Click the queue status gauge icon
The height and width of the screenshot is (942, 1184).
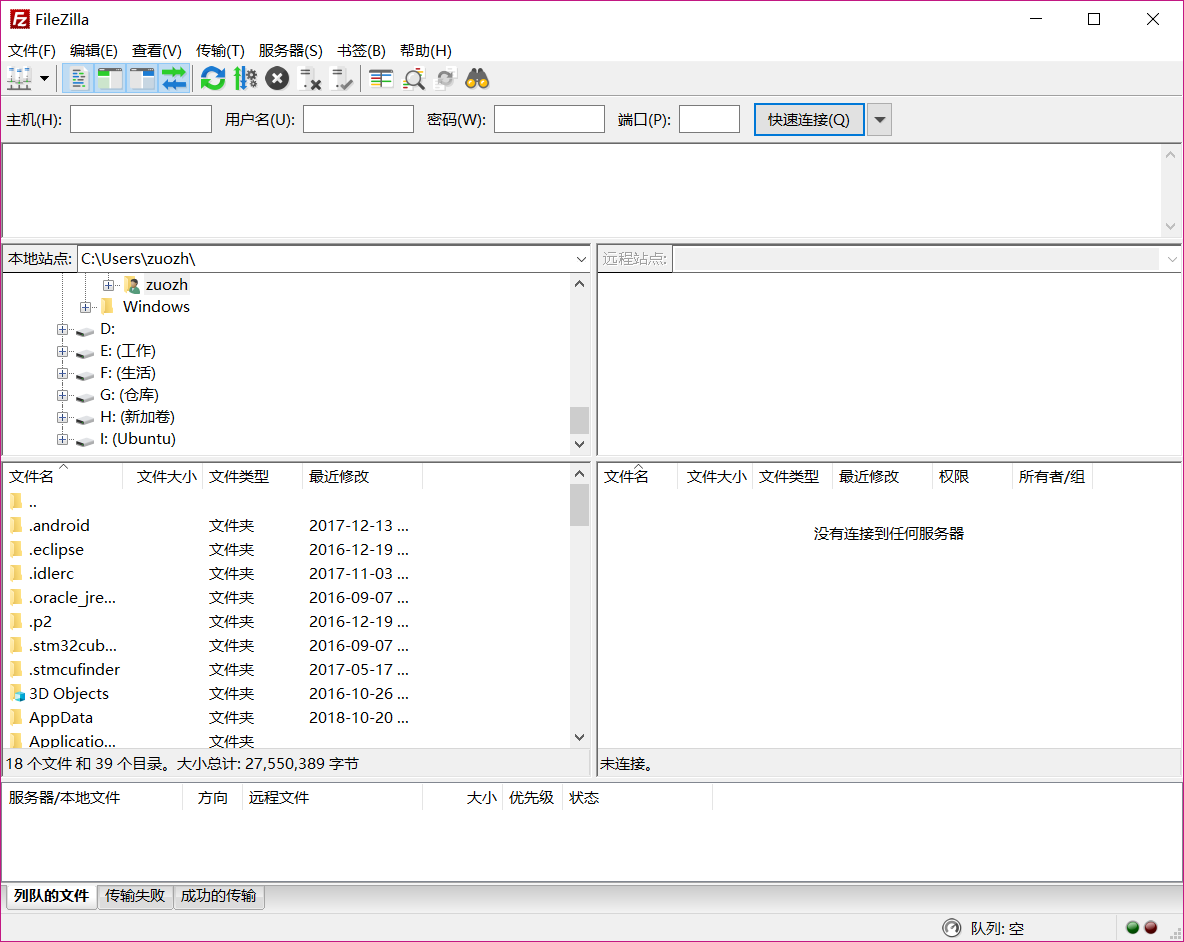click(951, 928)
